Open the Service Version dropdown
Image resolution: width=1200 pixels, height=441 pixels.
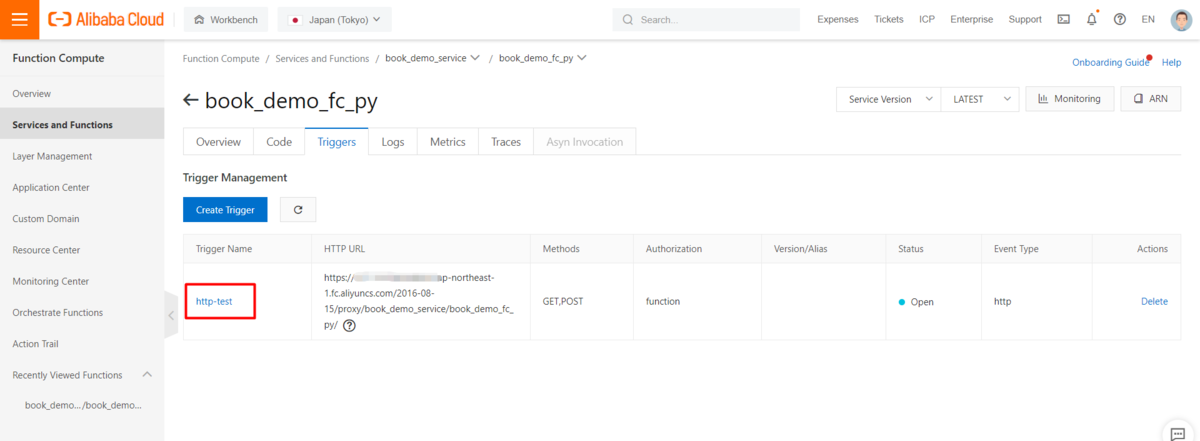tap(888, 99)
